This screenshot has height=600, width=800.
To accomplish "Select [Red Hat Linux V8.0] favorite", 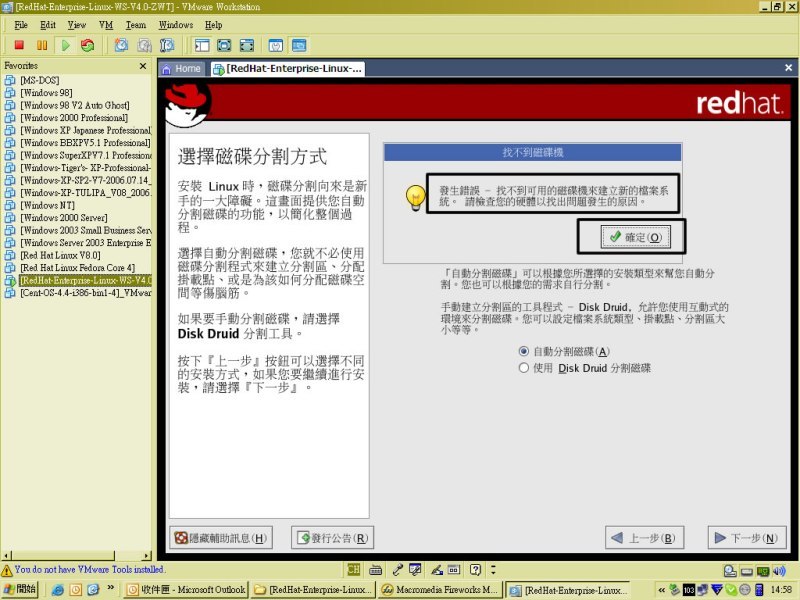I will pos(60,255).
